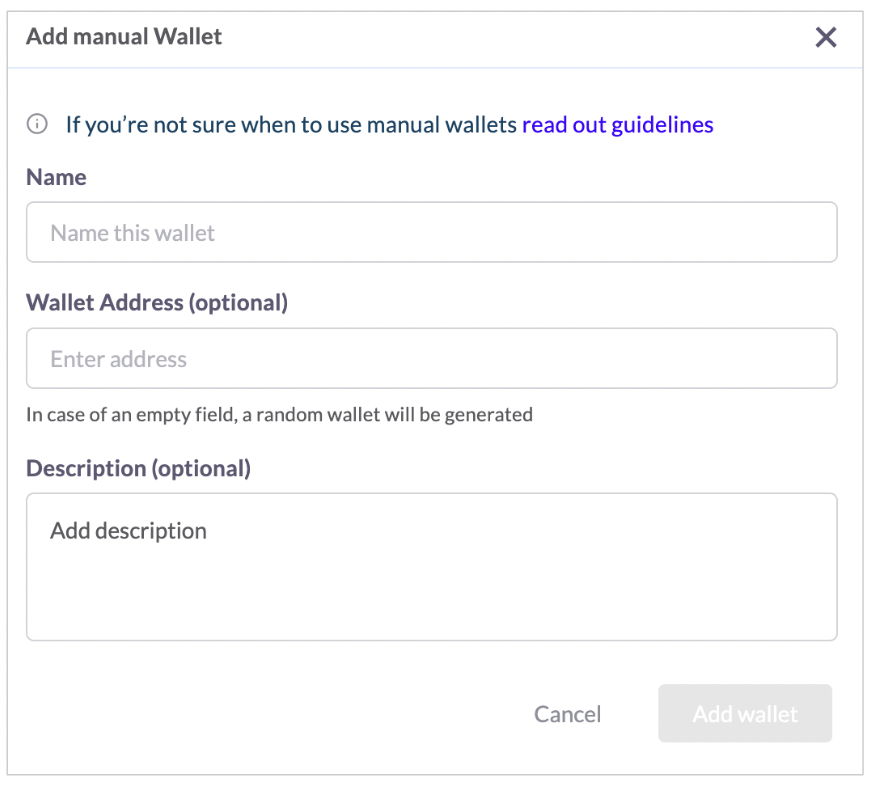Click the manual wallets guidance sentence
Image resolution: width=872 pixels, height=786 pixels.
tap(292, 125)
